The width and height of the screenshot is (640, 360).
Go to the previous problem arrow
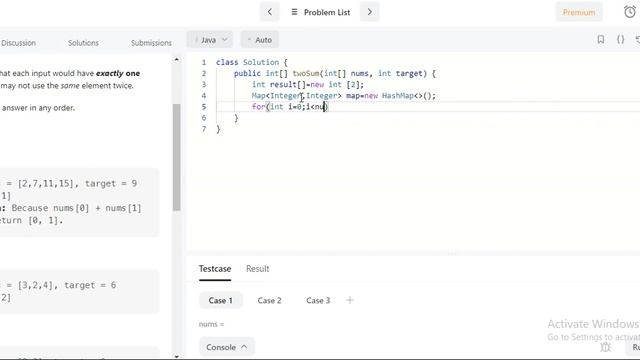270,12
